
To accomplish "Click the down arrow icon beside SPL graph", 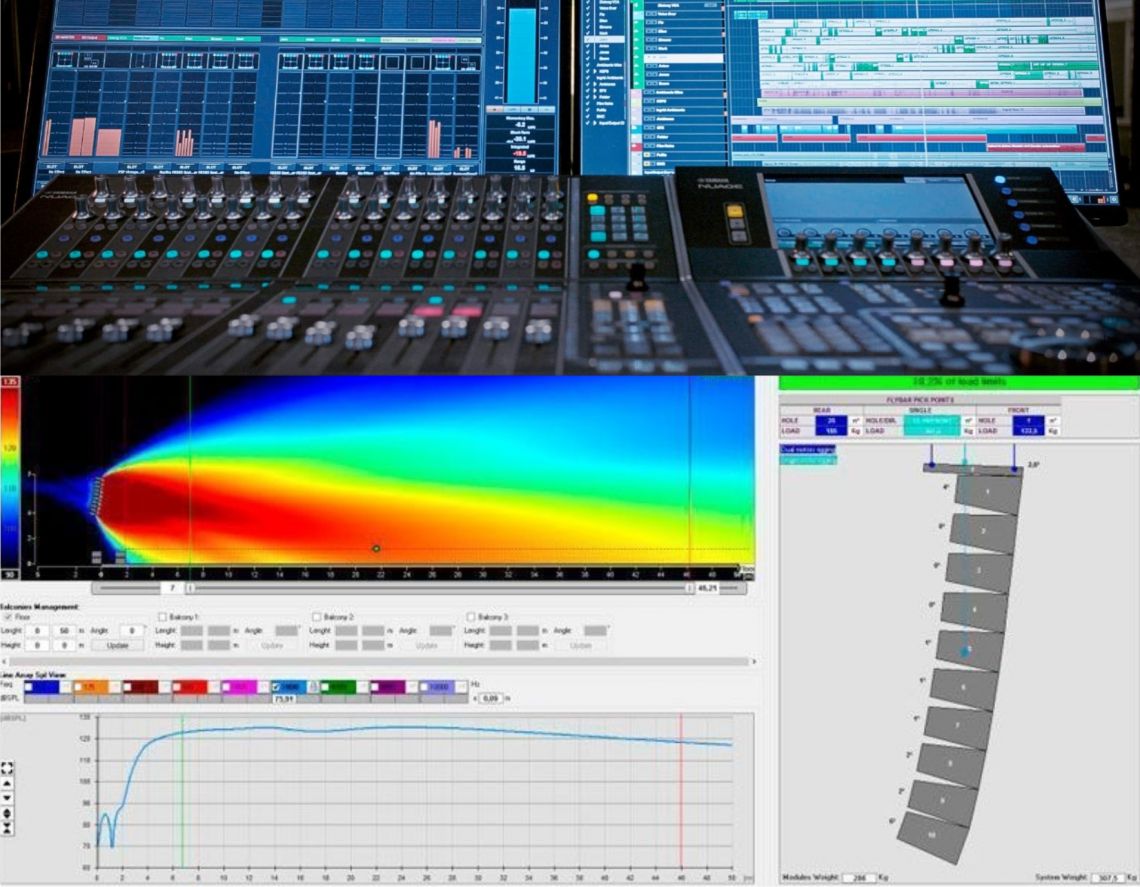I will tap(7, 798).
